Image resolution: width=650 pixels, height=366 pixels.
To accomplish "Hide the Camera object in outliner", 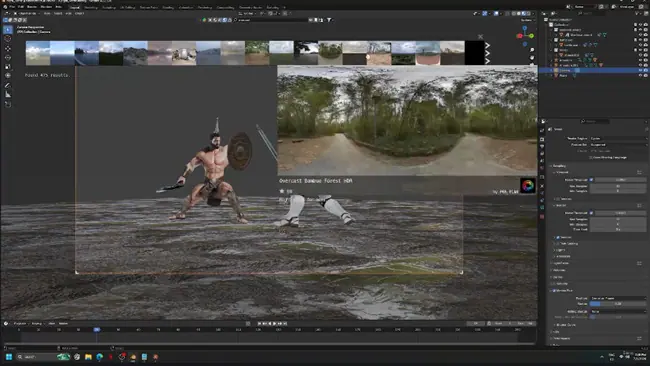I will pos(640,71).
